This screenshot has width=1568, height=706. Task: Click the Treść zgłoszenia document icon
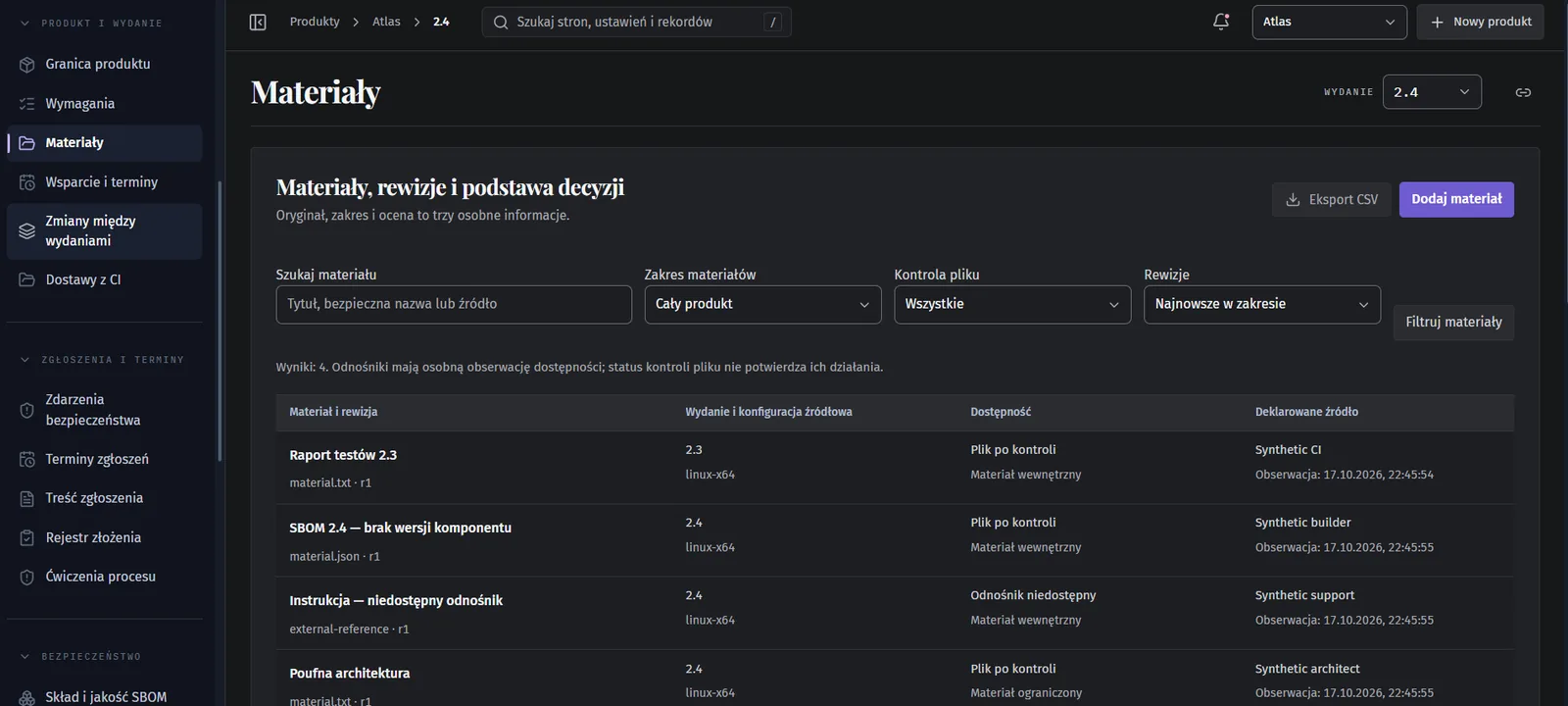[x=27, y=498]
